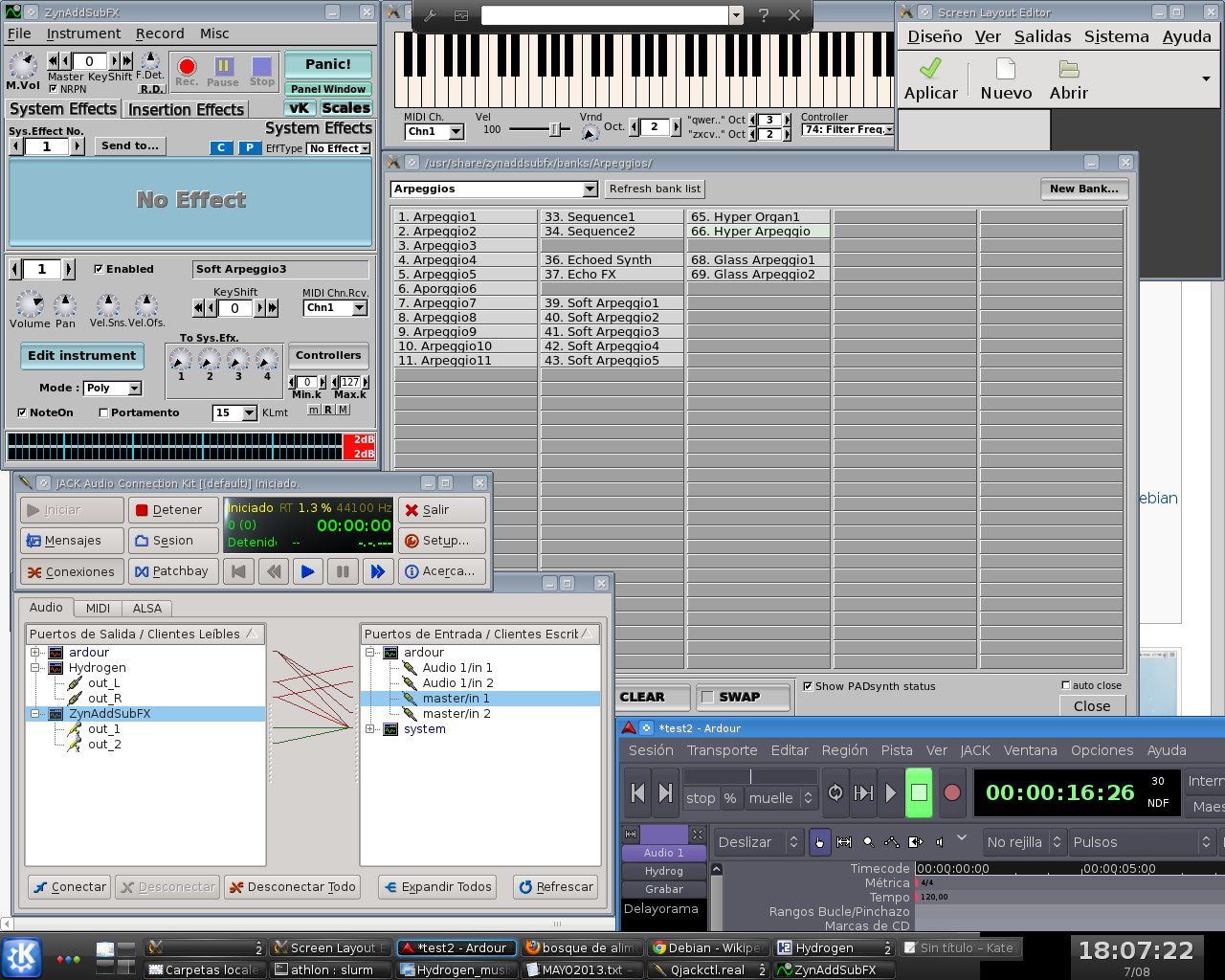Screen dimensions: 1225x980
Task: Click the M.Vol master volume knob
Action: [23, 65]
